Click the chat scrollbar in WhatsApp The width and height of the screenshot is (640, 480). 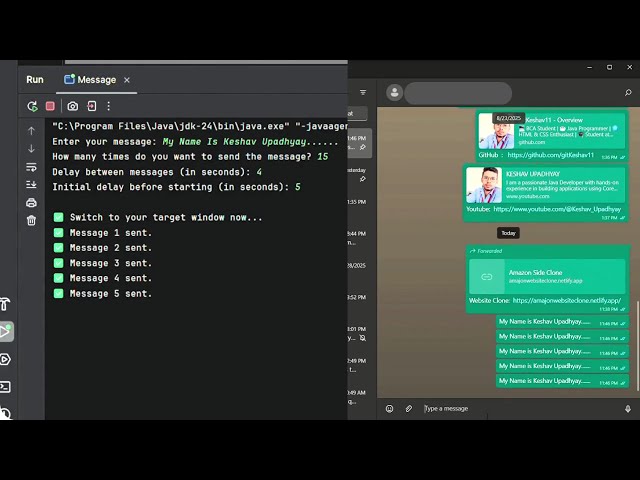pyautogui.click(x=638, y=346)
